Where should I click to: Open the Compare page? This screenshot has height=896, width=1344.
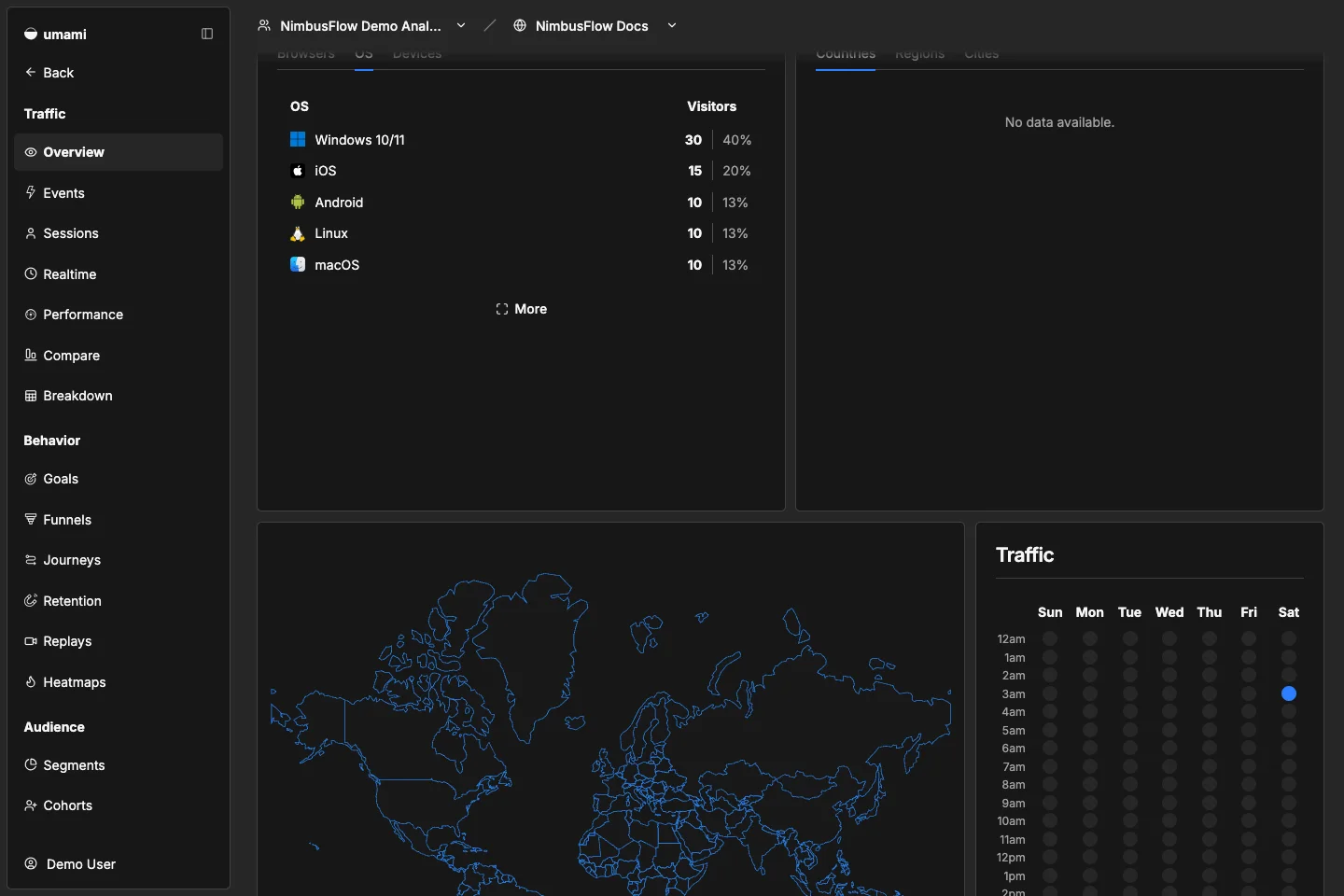[x=119, y=355]
